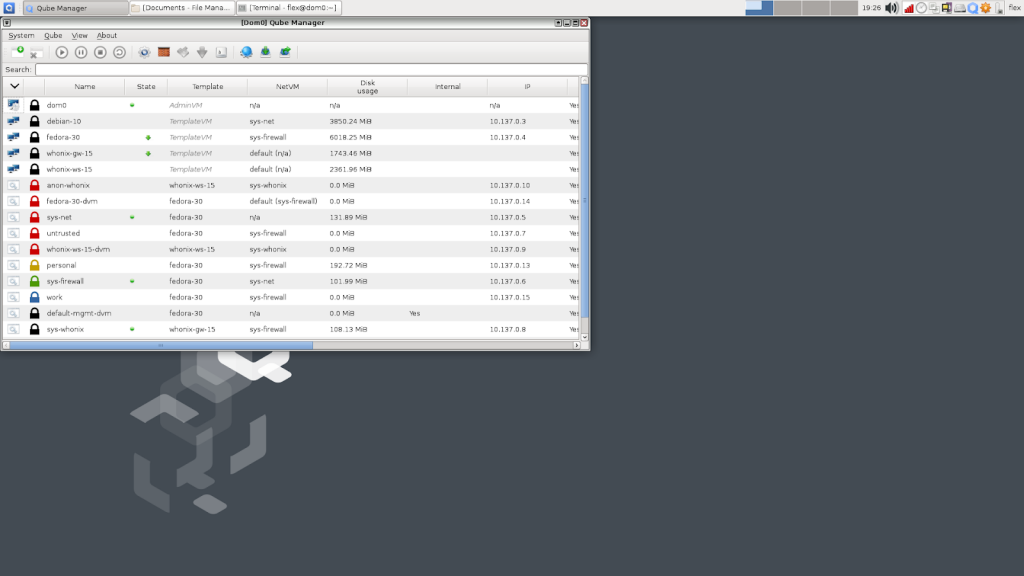1024x576 pixels.
Task: Select the personal qube
Action: (291, 265)
